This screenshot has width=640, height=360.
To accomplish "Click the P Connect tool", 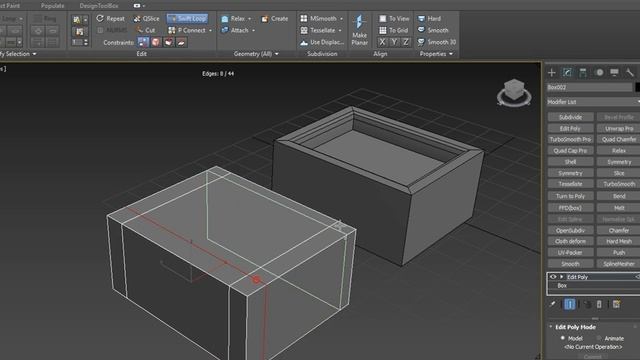I will click(187, 30).
